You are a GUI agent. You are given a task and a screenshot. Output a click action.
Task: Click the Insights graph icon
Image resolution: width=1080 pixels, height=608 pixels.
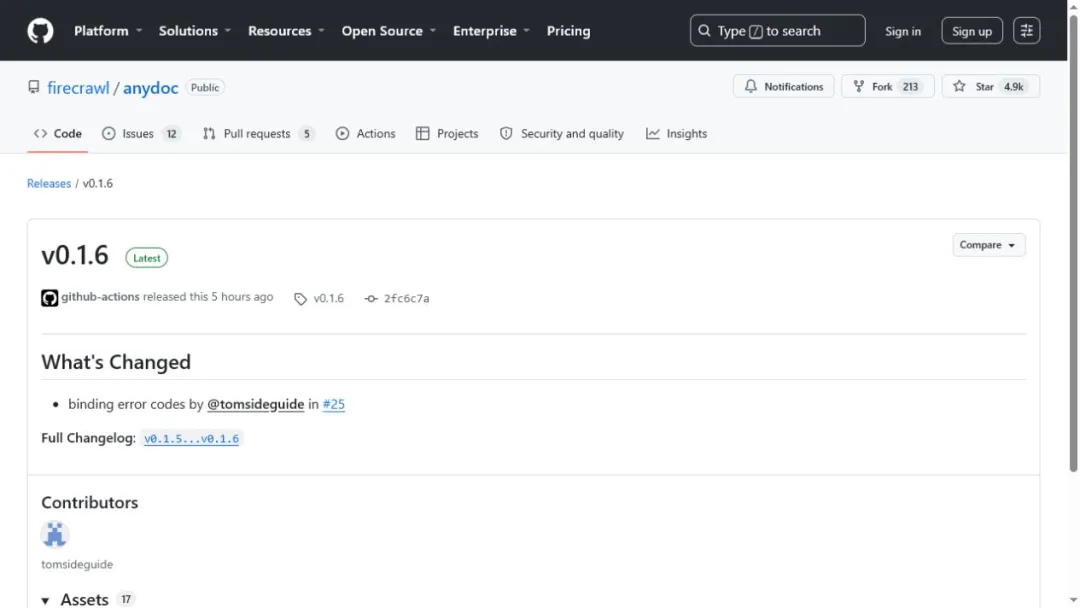(652, 134)
